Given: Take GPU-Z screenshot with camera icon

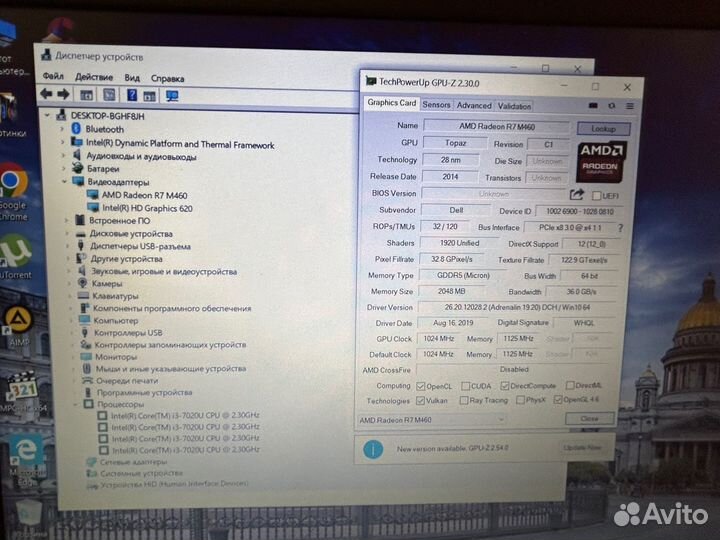Looking at the screenshot, I should [593, 106].
